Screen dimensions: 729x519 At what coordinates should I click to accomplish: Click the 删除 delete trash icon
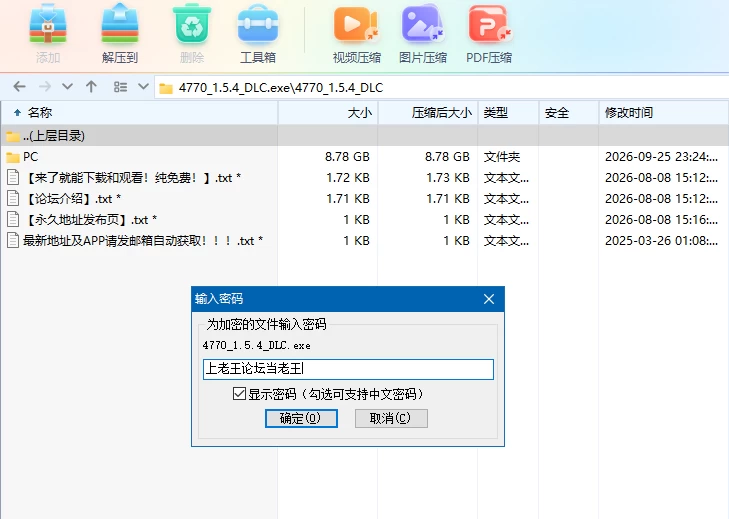click(192, 24)
